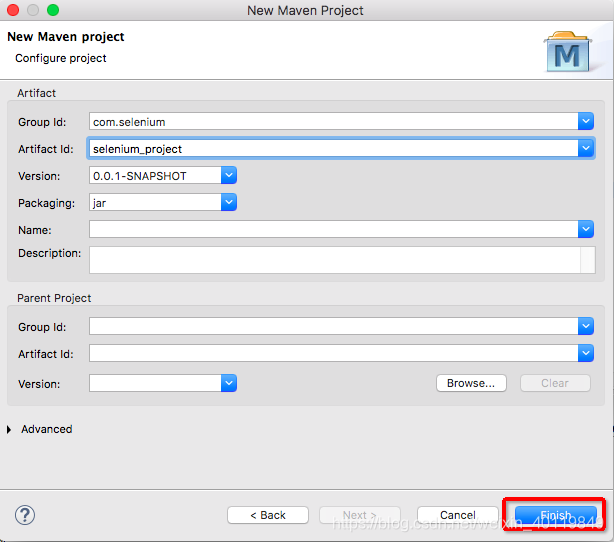The height and width of the screenshot is (542, 614).
Task: Click the 'Parent Project' section label
Action: click(x=54, y=298)
